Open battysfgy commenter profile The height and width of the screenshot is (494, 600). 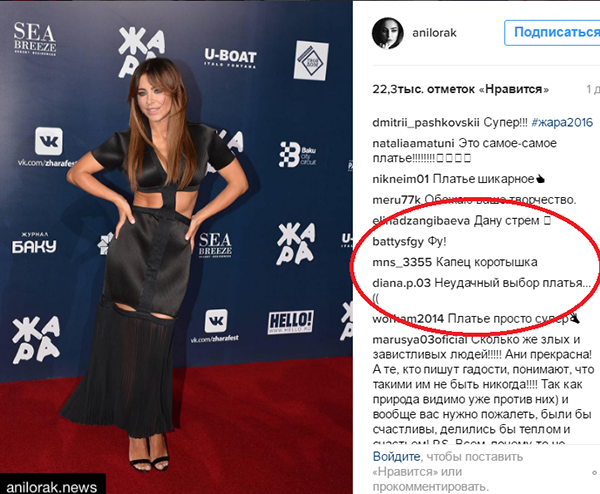click(x=398, y=241)
